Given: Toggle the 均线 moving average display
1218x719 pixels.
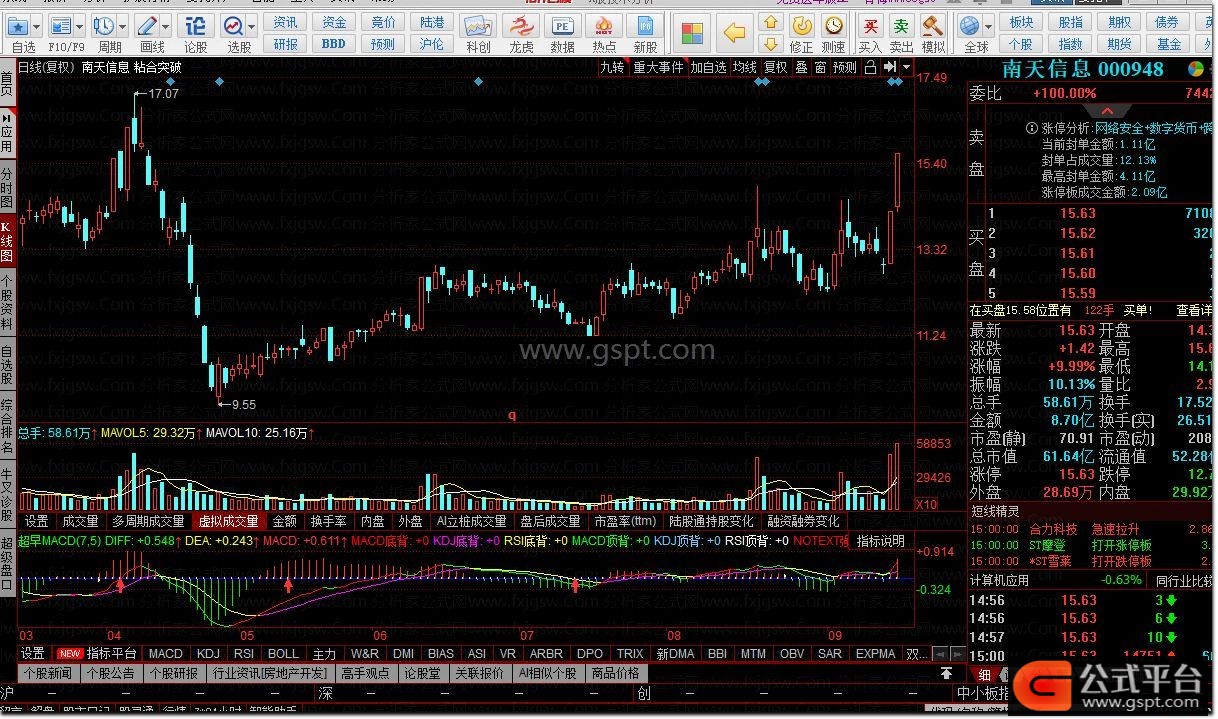Looking at the screenshot, I should coord(745,67).
